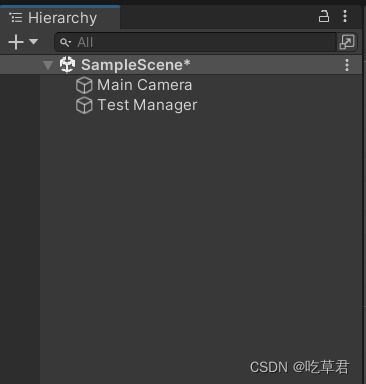Click the plus button to create an object
Screen dimensions: 366x384
[x=16, y=42]
